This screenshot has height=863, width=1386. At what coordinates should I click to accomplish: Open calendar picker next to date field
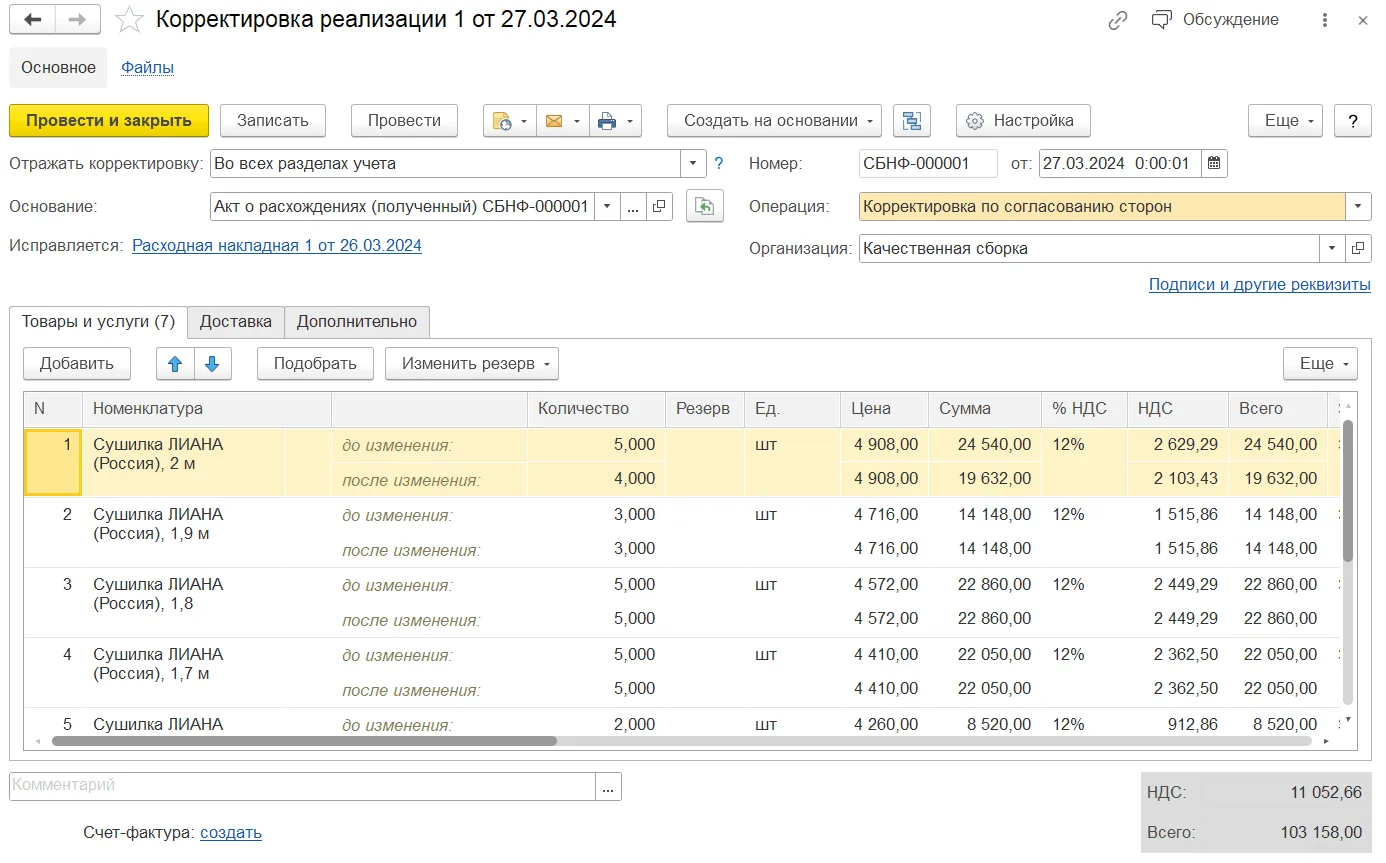1214,163
